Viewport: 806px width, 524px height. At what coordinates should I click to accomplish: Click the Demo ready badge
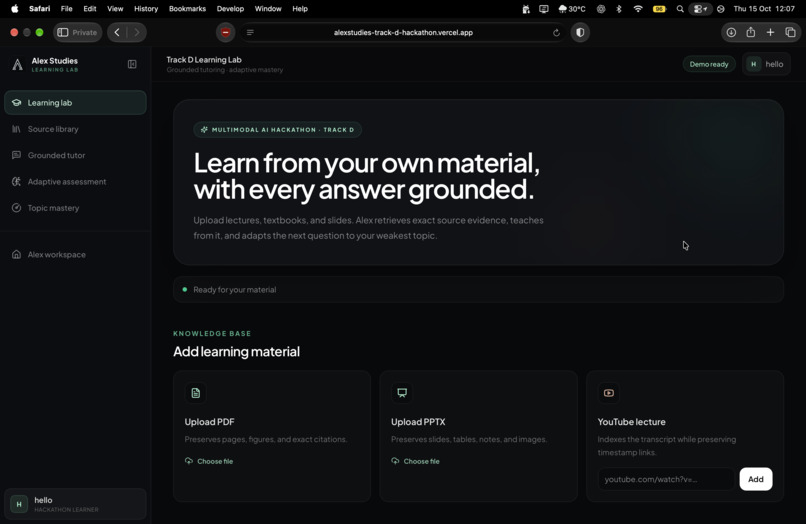(709, 64)
